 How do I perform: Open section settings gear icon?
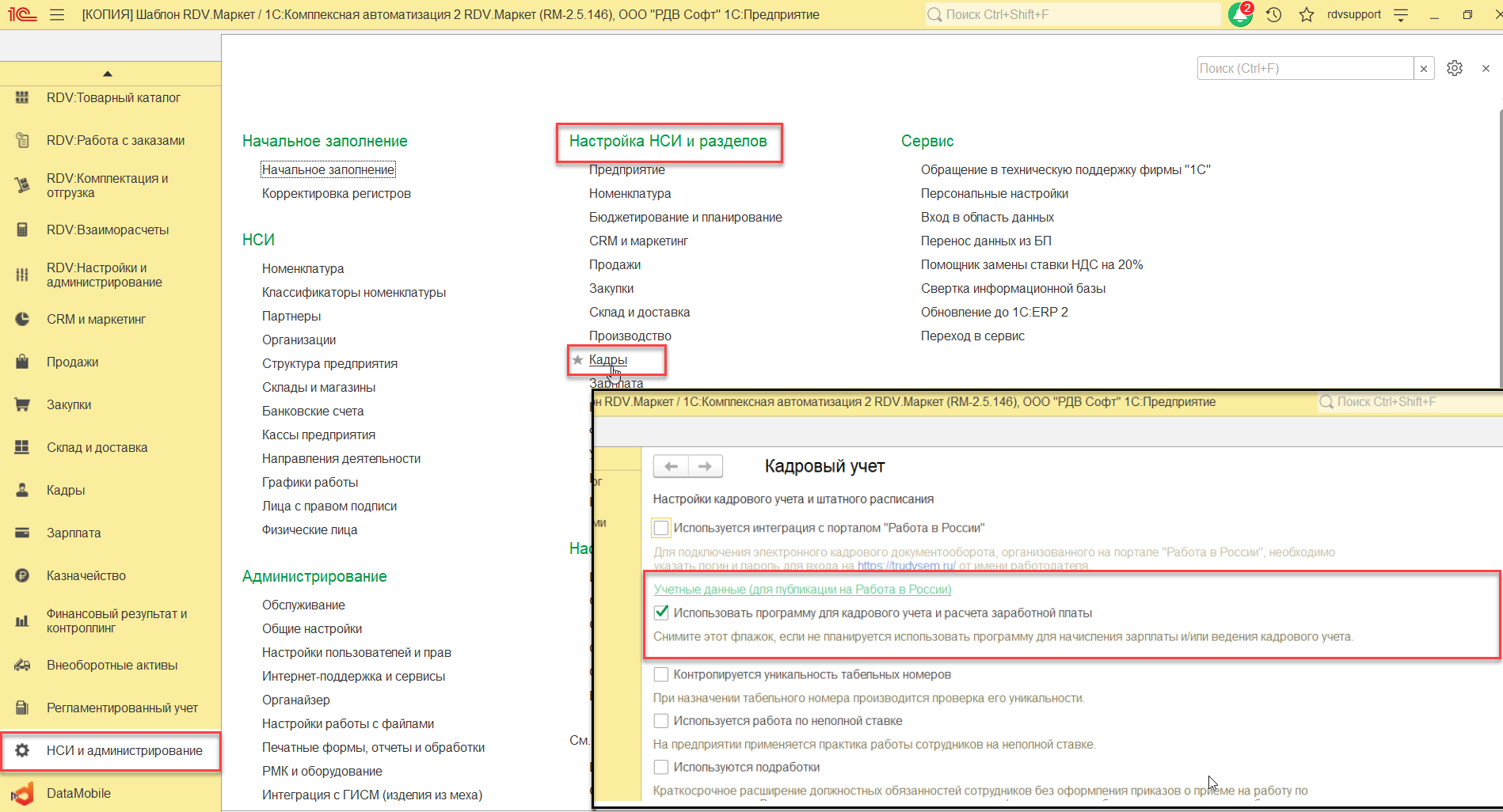1455,68
